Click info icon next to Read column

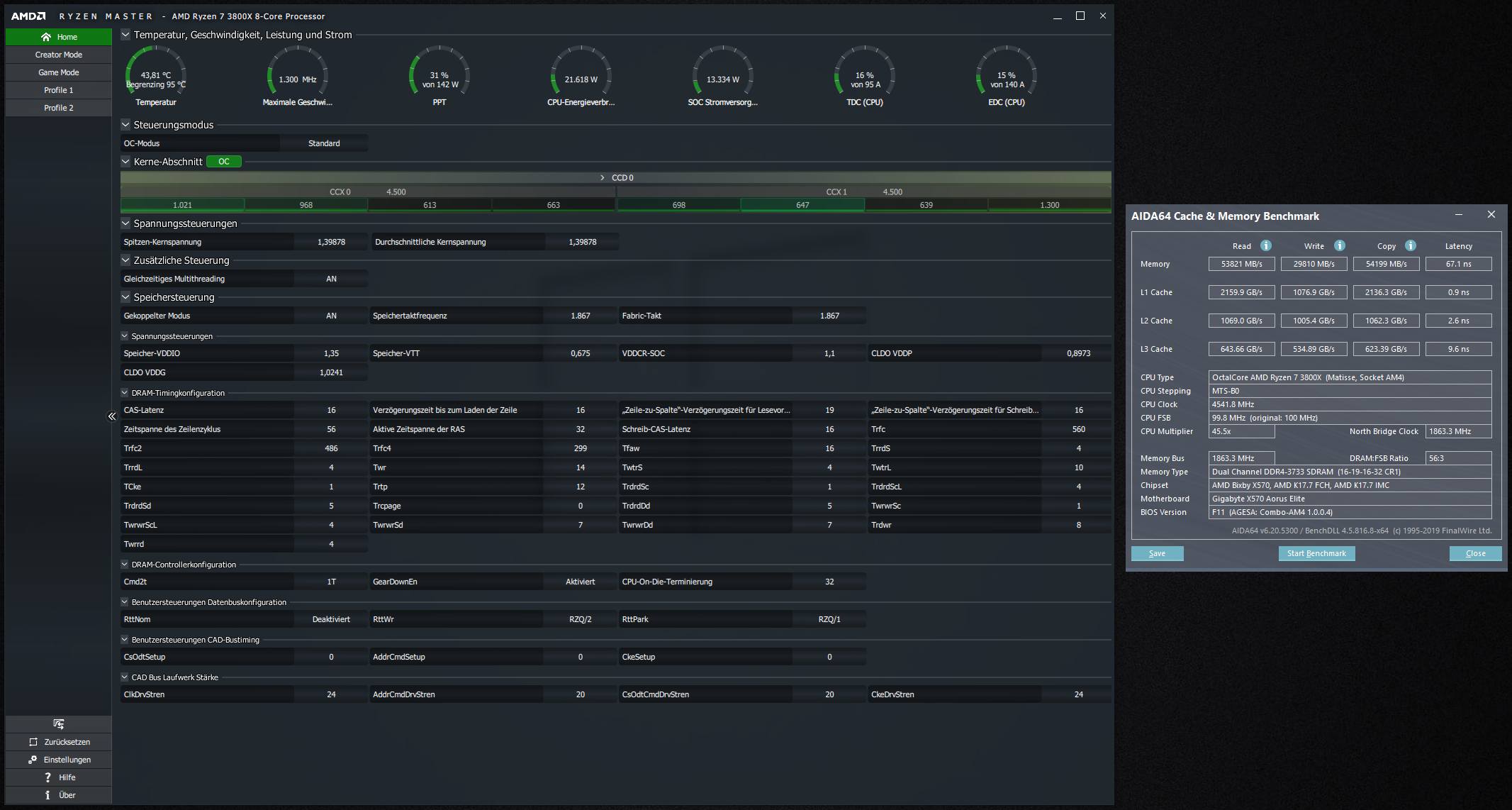coord(1266,245)
